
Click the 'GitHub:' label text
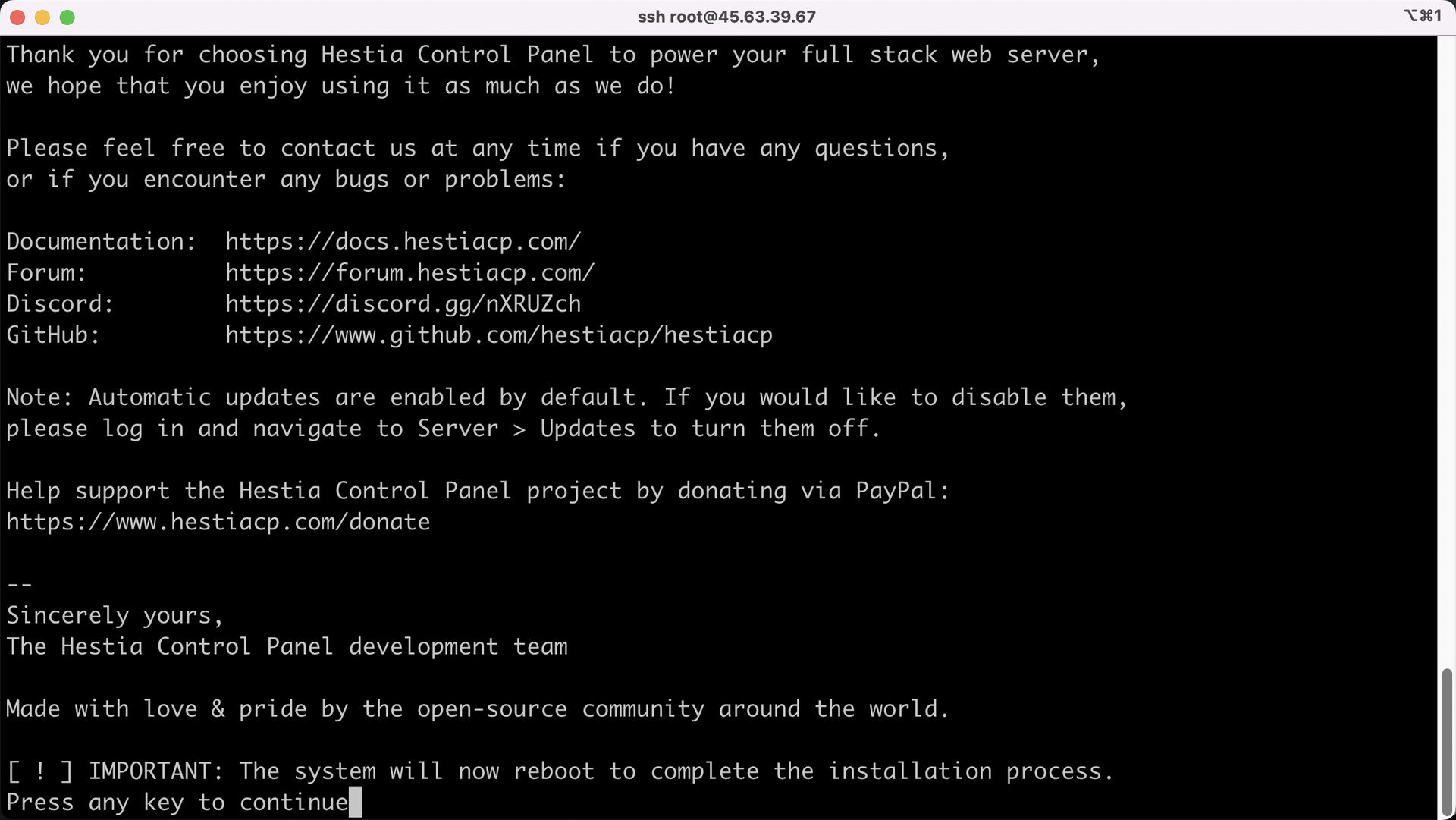point(53,335)
